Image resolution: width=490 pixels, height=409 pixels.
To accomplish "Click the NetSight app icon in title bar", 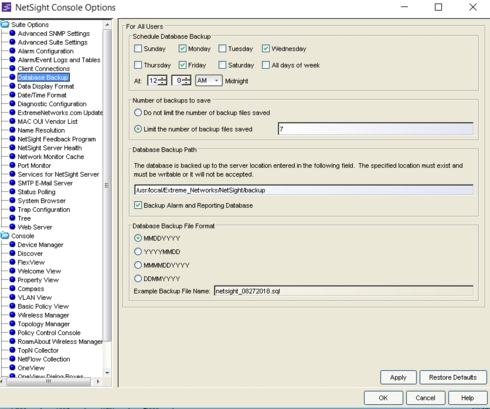I will (6, 7).
